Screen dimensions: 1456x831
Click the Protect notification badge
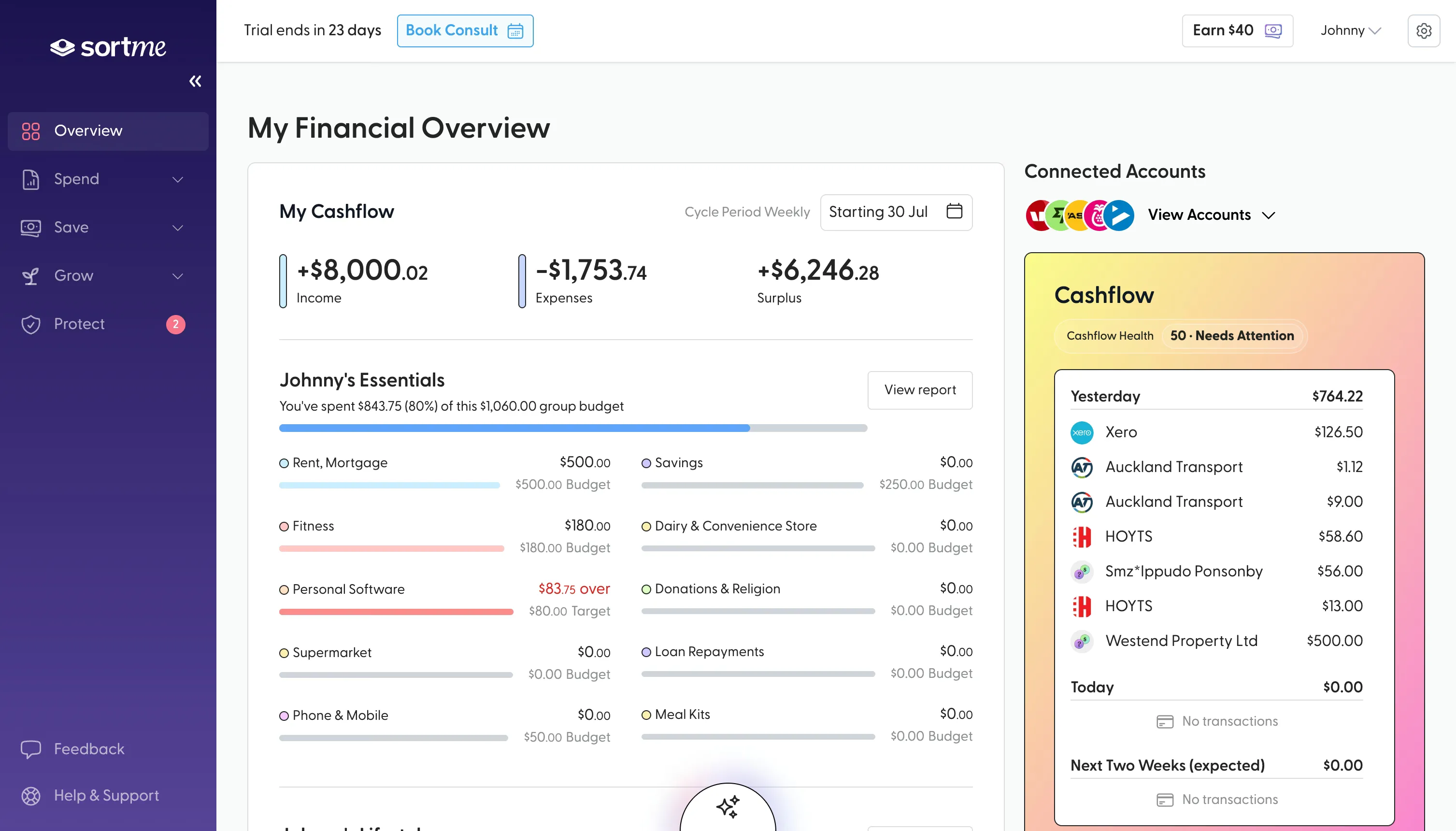(x=175, y=324)
